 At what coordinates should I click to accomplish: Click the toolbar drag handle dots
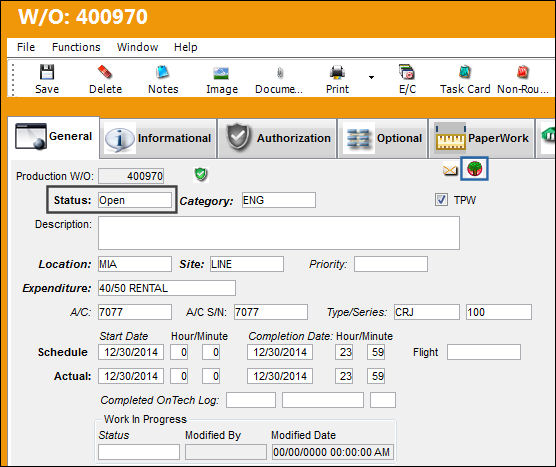(x=13, y=80)
